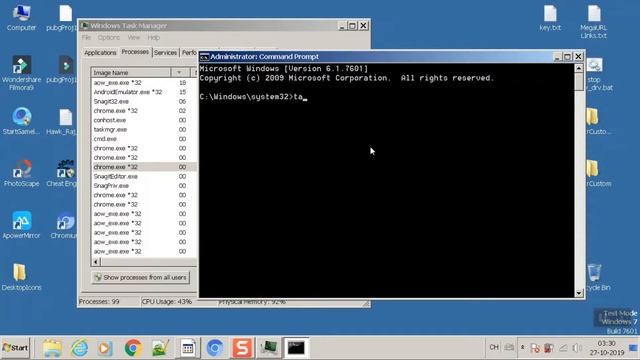Image resolution: width=640 pixels, height=360 pixels.
Task: Select the Chromium desktop shortcut
Action: click(64, 225)
